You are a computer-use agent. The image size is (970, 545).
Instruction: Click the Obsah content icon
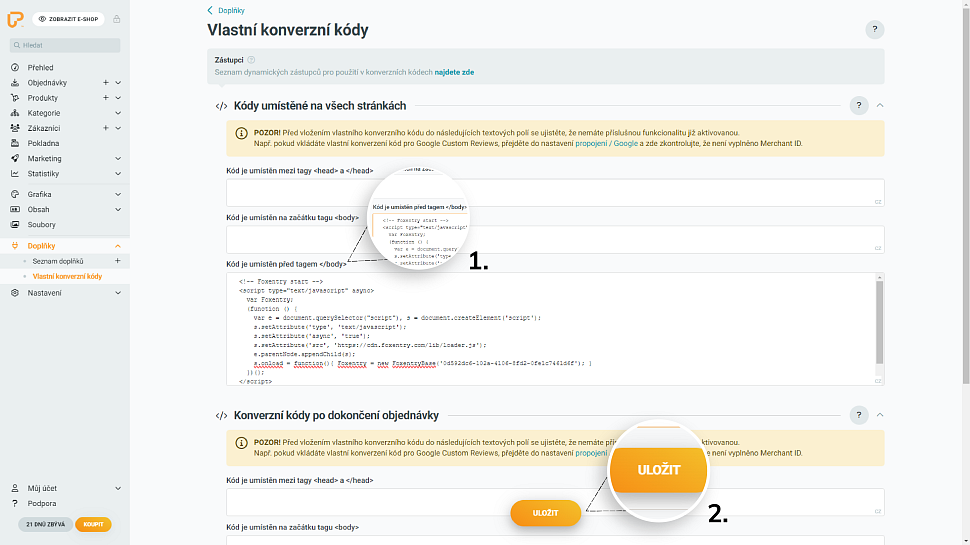[15, 210]
